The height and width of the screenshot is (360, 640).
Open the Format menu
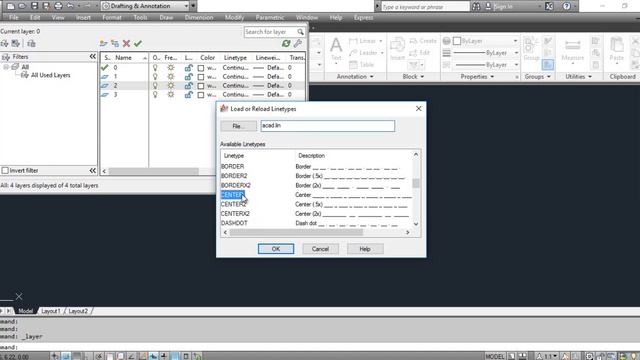click(x=112, y=18)
